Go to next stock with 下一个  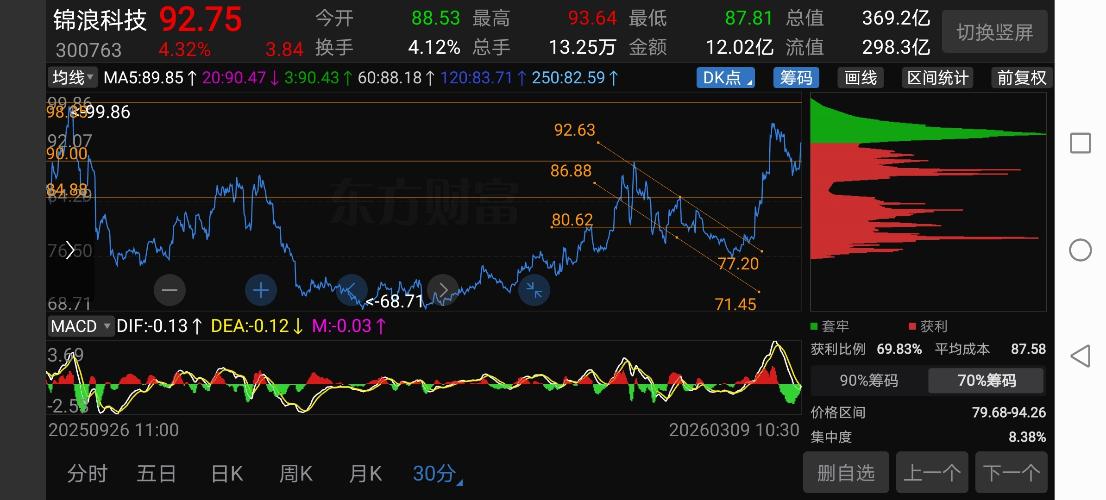pos(1011,472)
